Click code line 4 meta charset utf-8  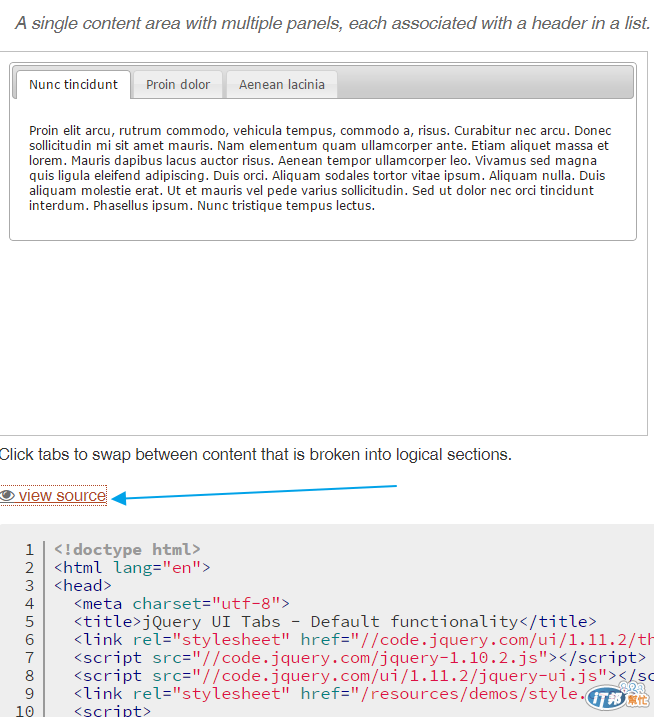[x=182, y=604]
